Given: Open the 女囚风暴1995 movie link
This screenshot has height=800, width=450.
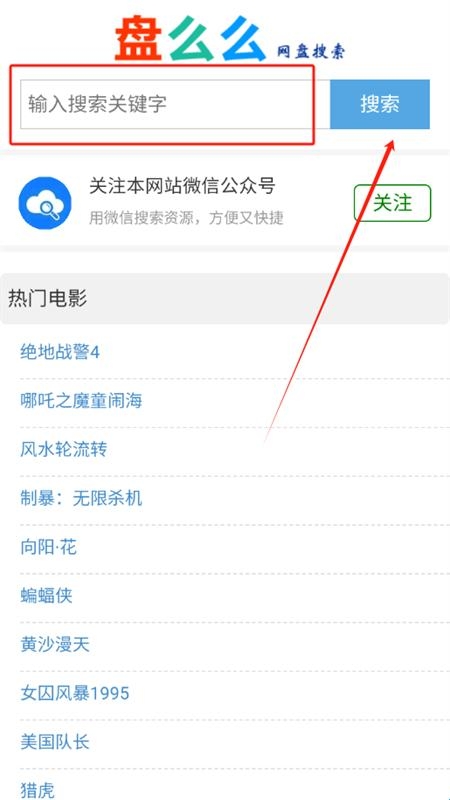Looking at the screenshot, I should tap(75, 693).
